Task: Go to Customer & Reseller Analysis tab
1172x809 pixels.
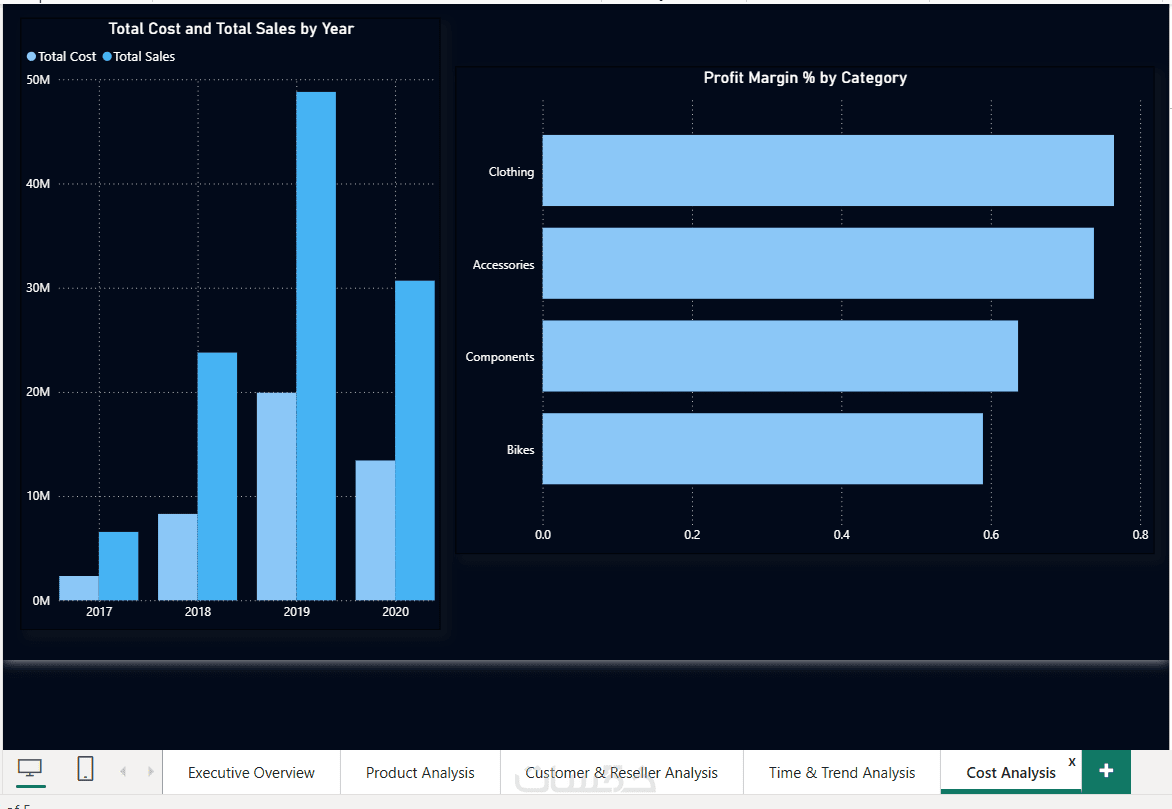Action: pos(621,772)
